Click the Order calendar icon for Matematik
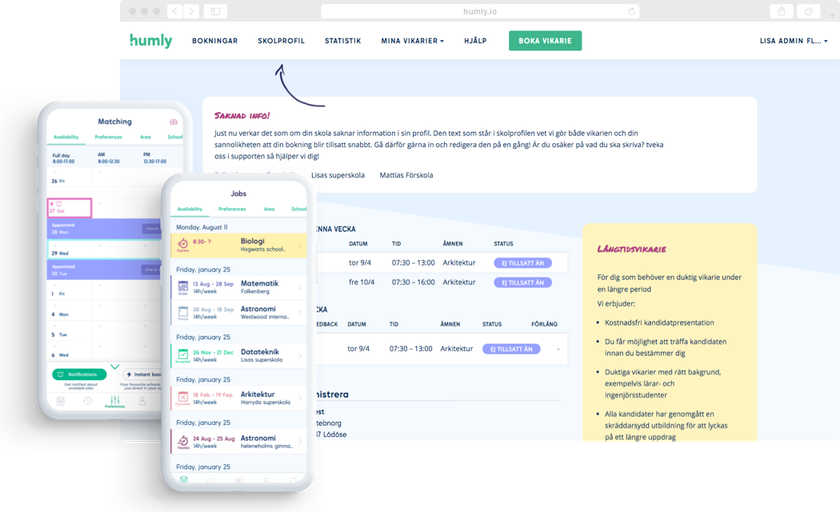The width and height of the screenshot is (840, 512). click(183, 288)
